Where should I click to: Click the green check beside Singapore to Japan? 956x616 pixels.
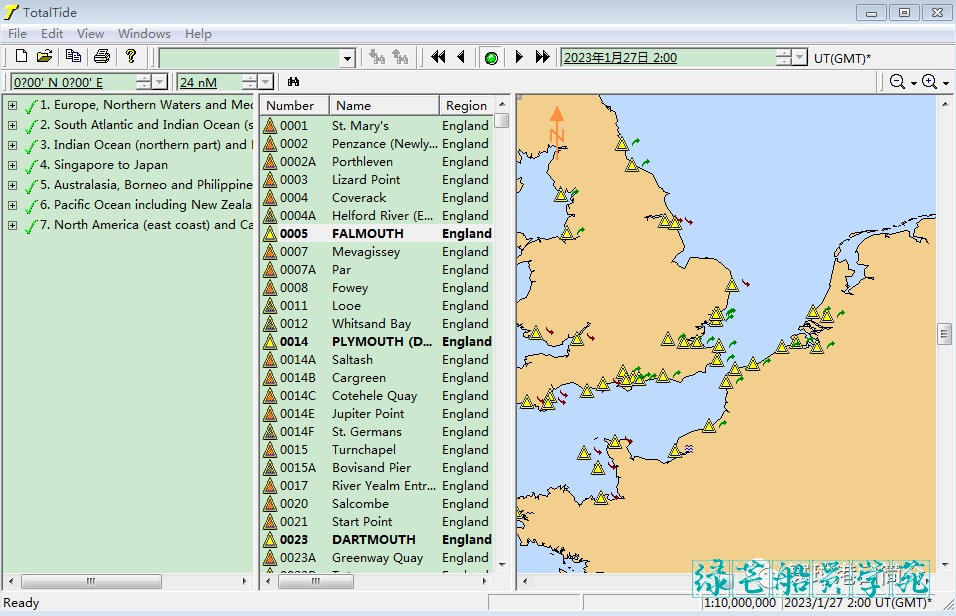click(x=31, y=166)
